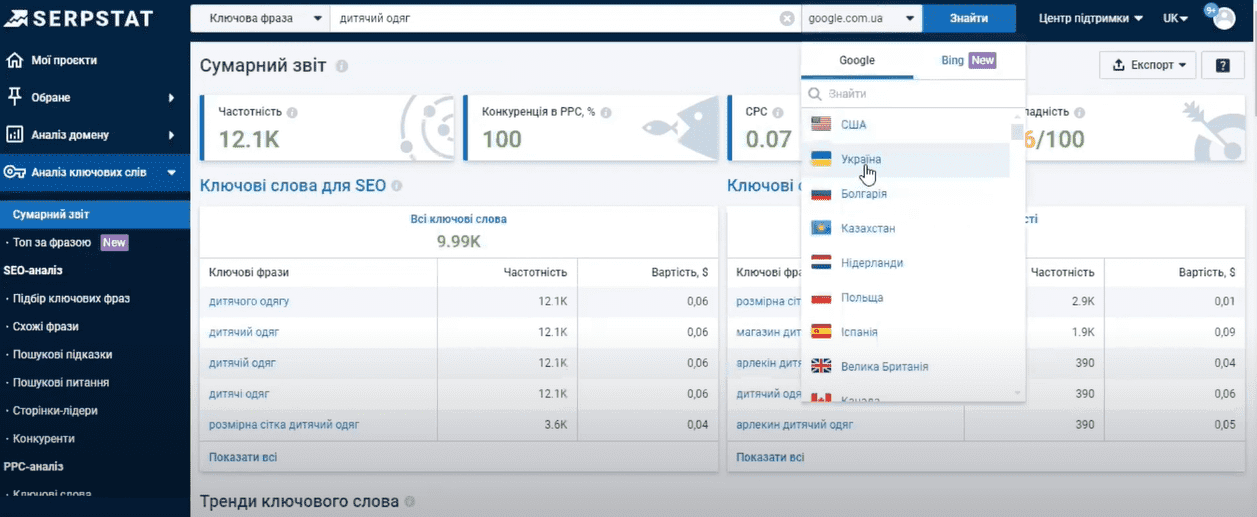This screenshot has height=517, width=1257.
Task: Open keyword розмірна сітка дитячий одяг in SEO table
Action: [284, 424]
